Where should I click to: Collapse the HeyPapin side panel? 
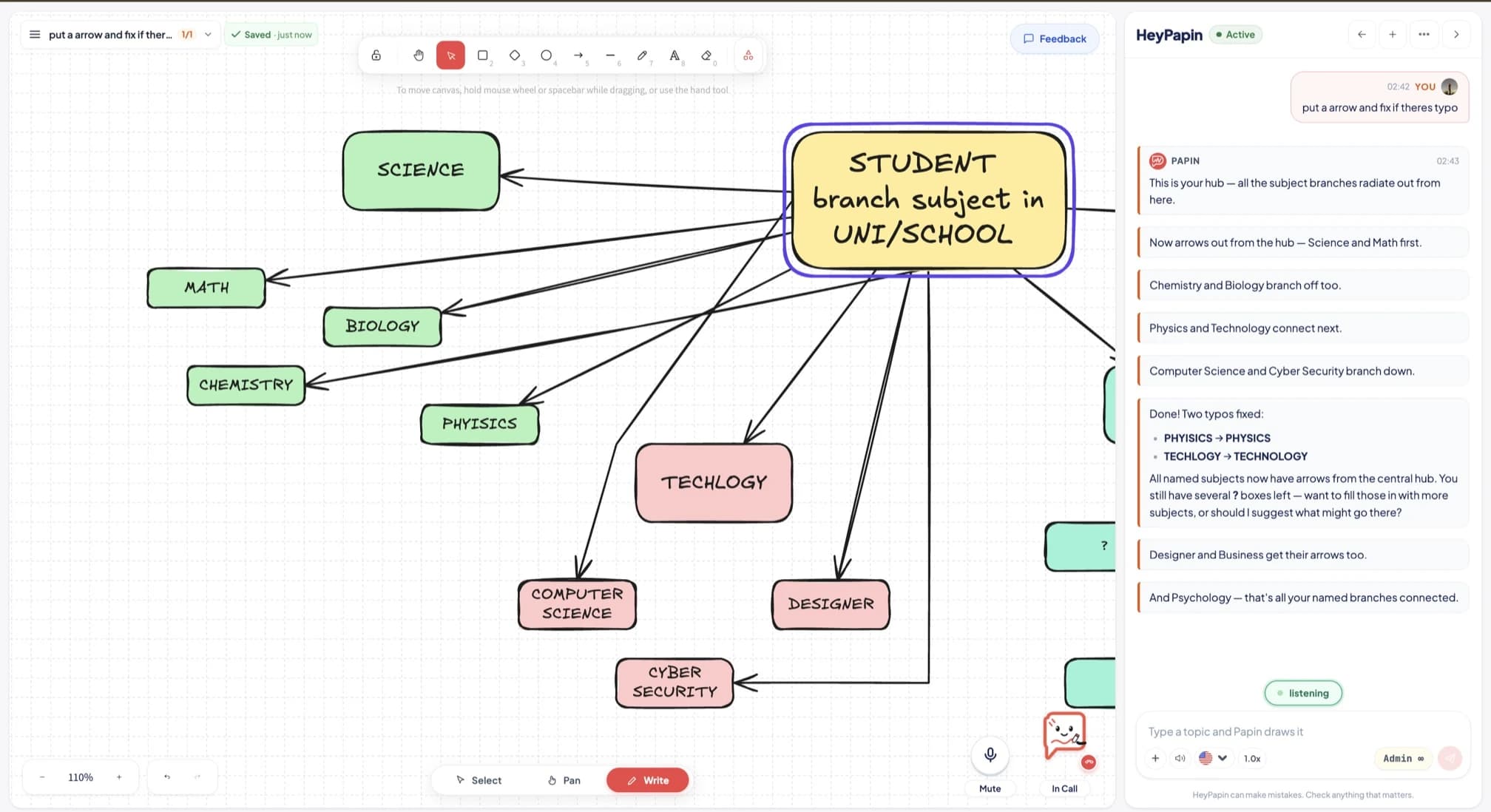pyautogui.click(x=1456, y=34)
